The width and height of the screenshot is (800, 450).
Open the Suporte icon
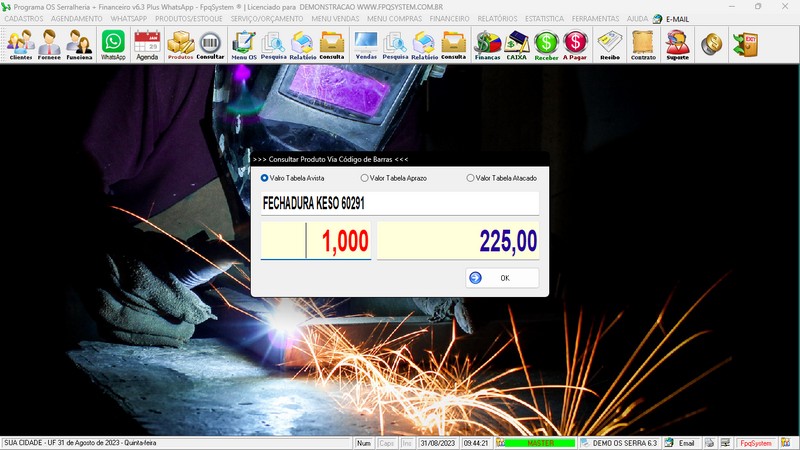pyautogui.click(x=677, y=45)
